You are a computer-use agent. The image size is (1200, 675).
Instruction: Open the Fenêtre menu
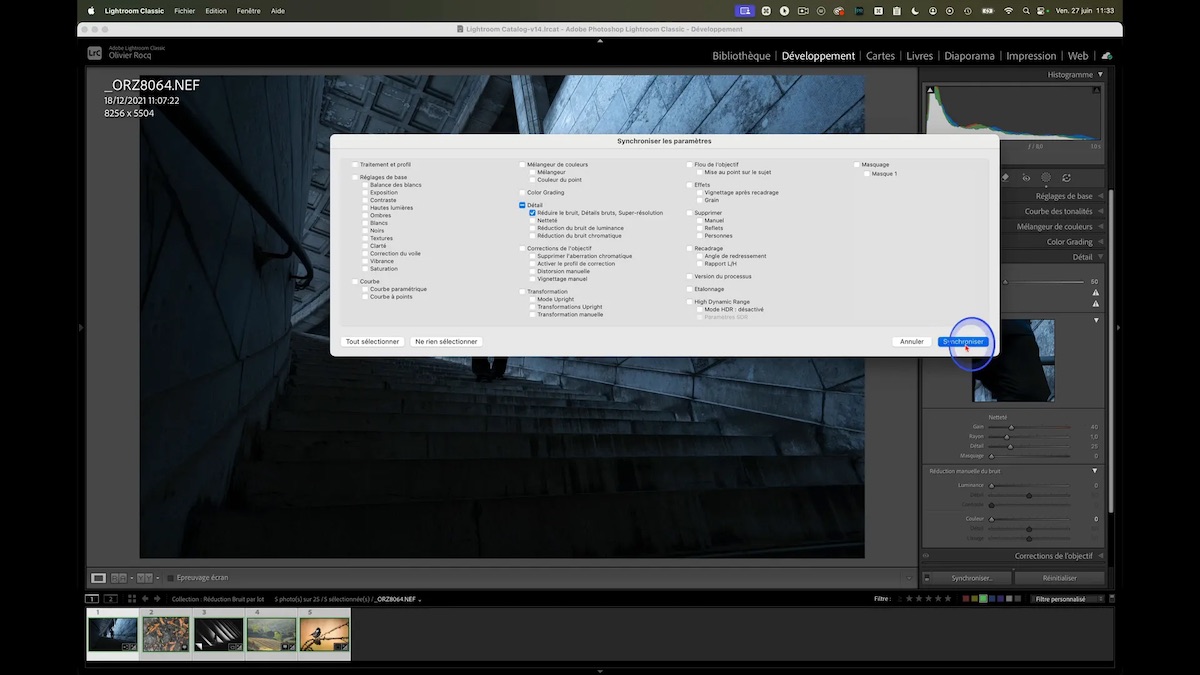click(249, 10)
